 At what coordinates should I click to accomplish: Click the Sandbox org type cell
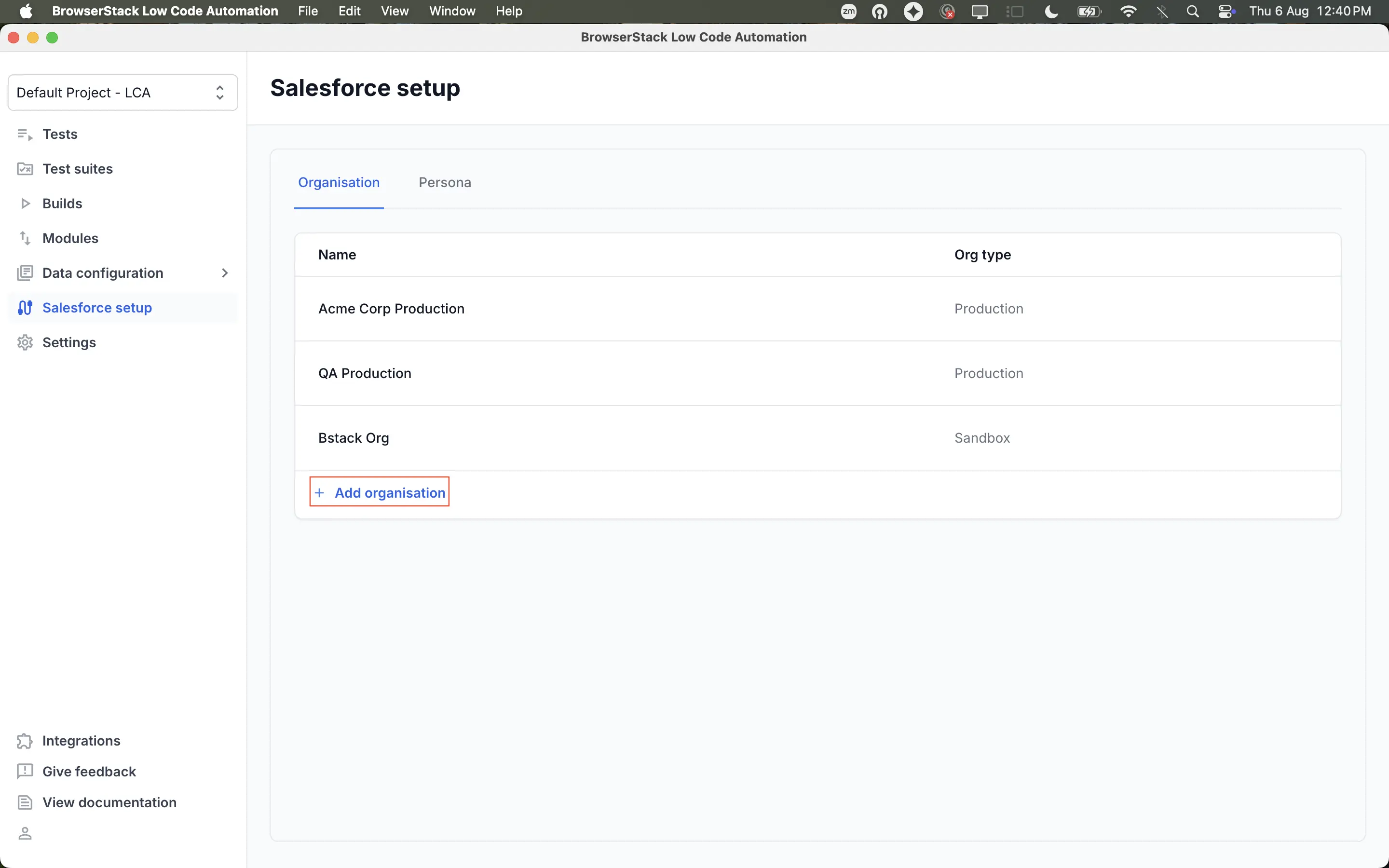[981, 438]
